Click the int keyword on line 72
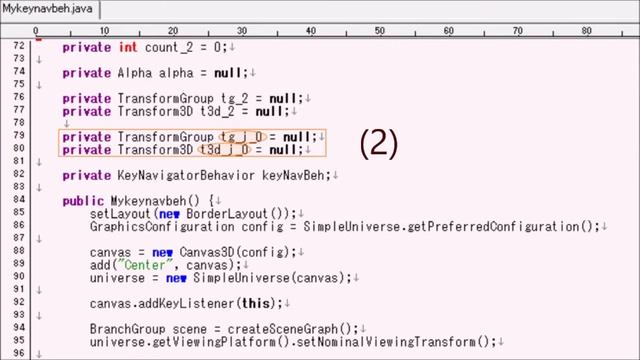 tap(128, 48)
